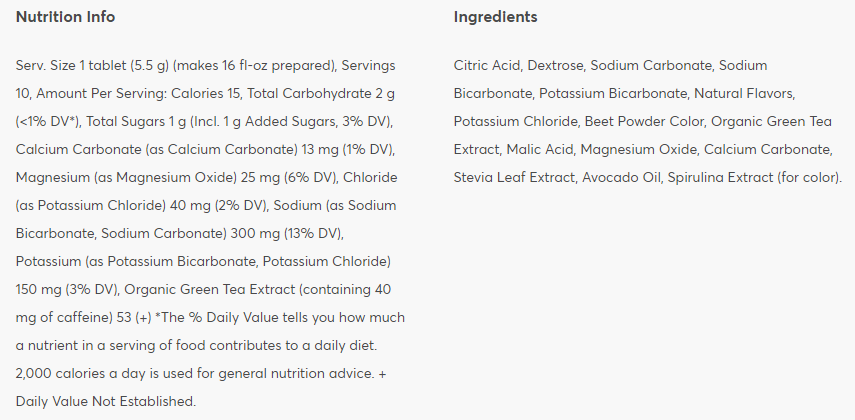Click the Nutrition Info heading
Image resolution: width=855 pixels, height=420 pixels.
[x=65, y=17]
